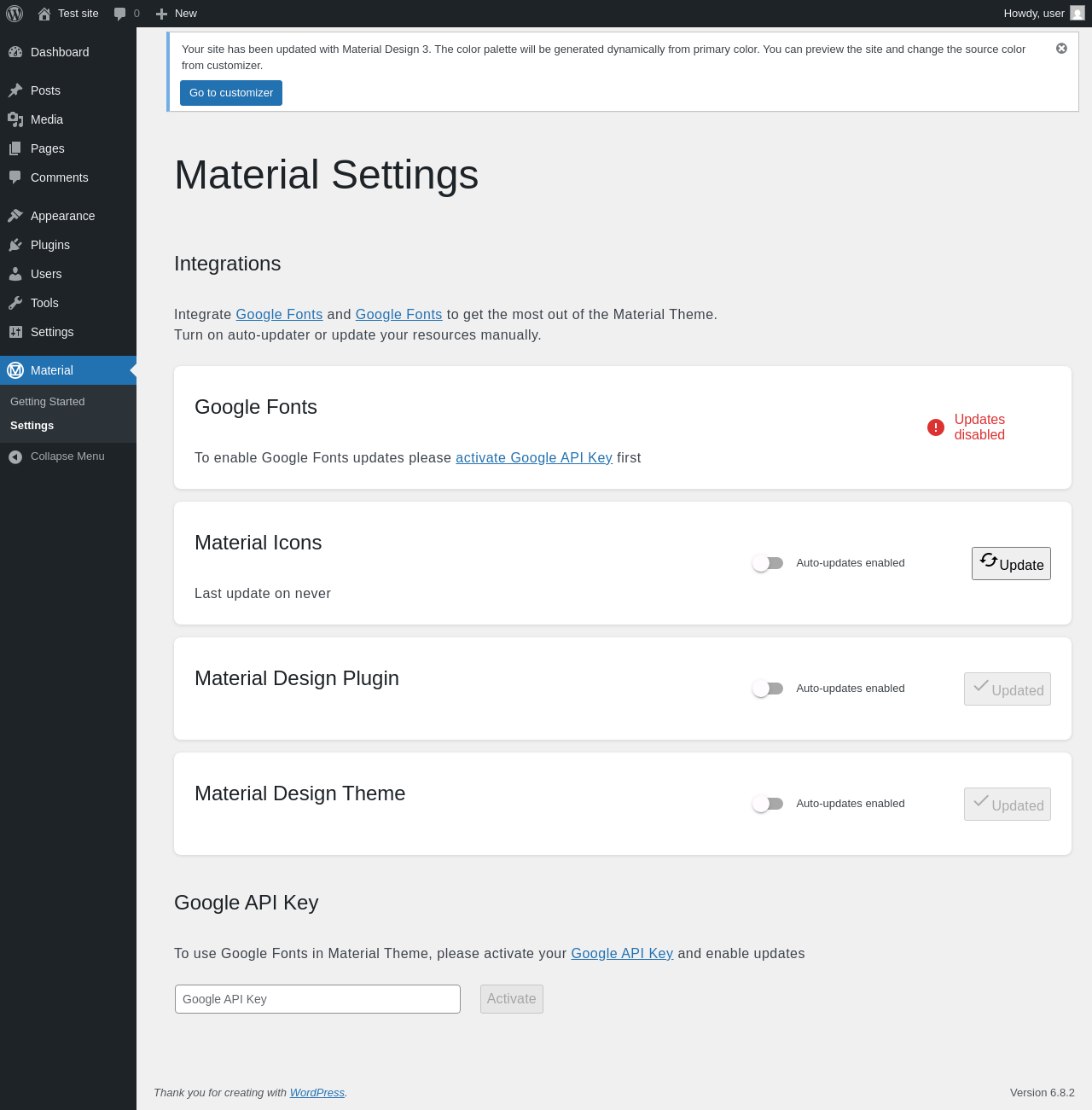Image resolution: width=1092 pixels, height=1110 pixels.
Task: Click the red Updates disabled warning icon
Action: [x=936, y=427]
